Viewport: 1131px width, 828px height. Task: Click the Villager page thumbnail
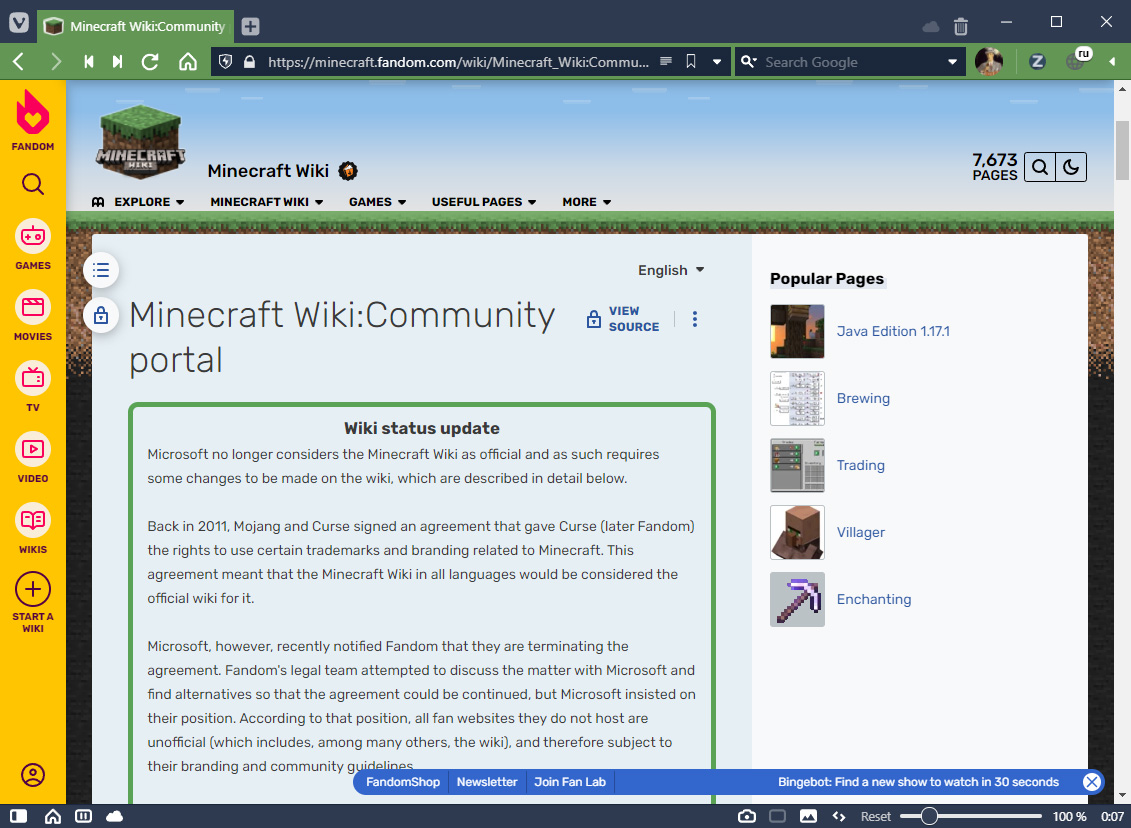coord(797,532)
